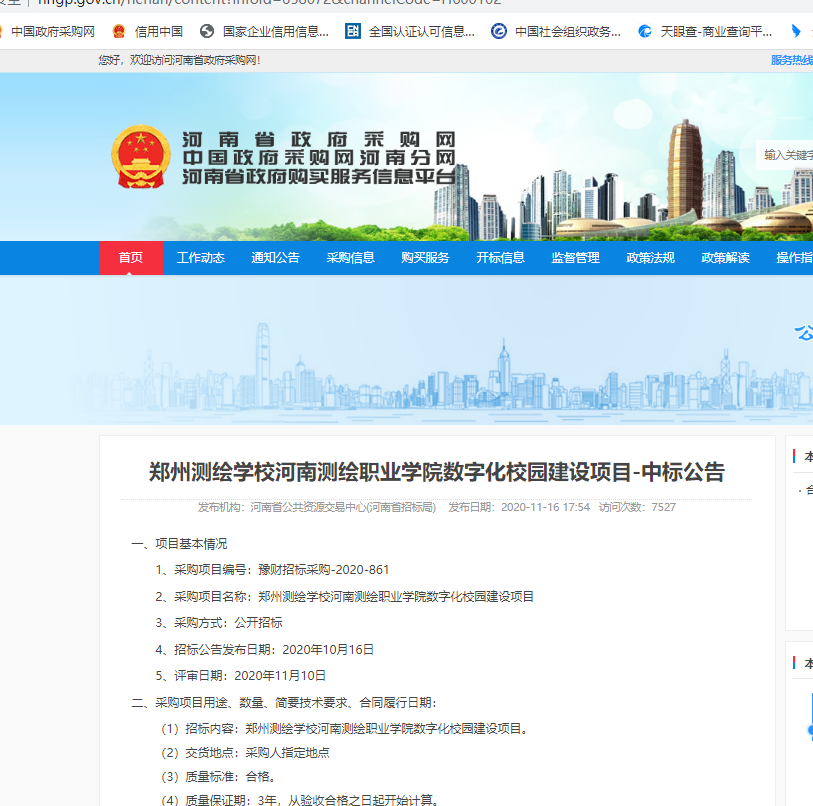Click the 2、采购项目名称 line
Screen dimensions: 813x806
(x=344, y=597)
